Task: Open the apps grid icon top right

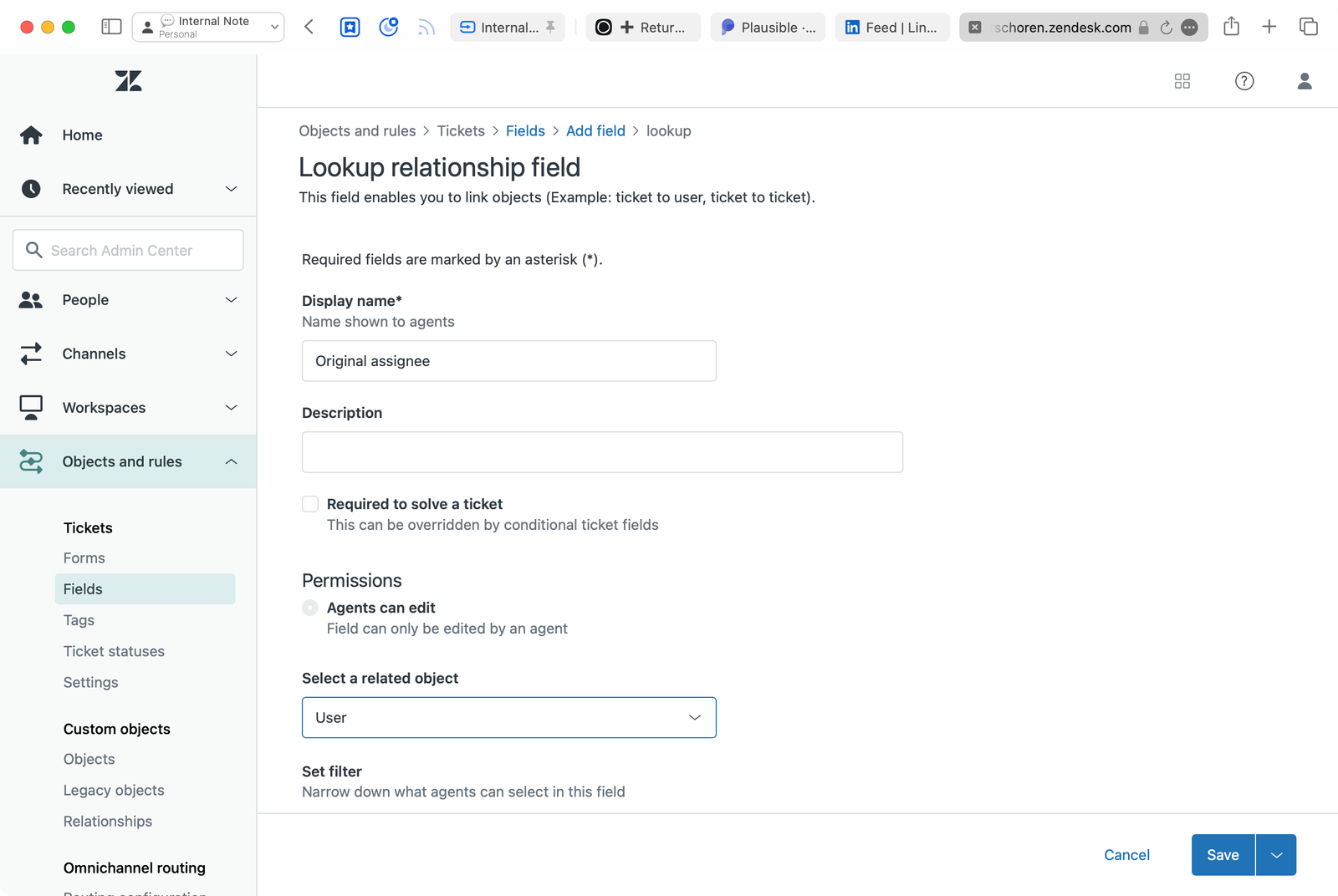Action: point(1182,81)
